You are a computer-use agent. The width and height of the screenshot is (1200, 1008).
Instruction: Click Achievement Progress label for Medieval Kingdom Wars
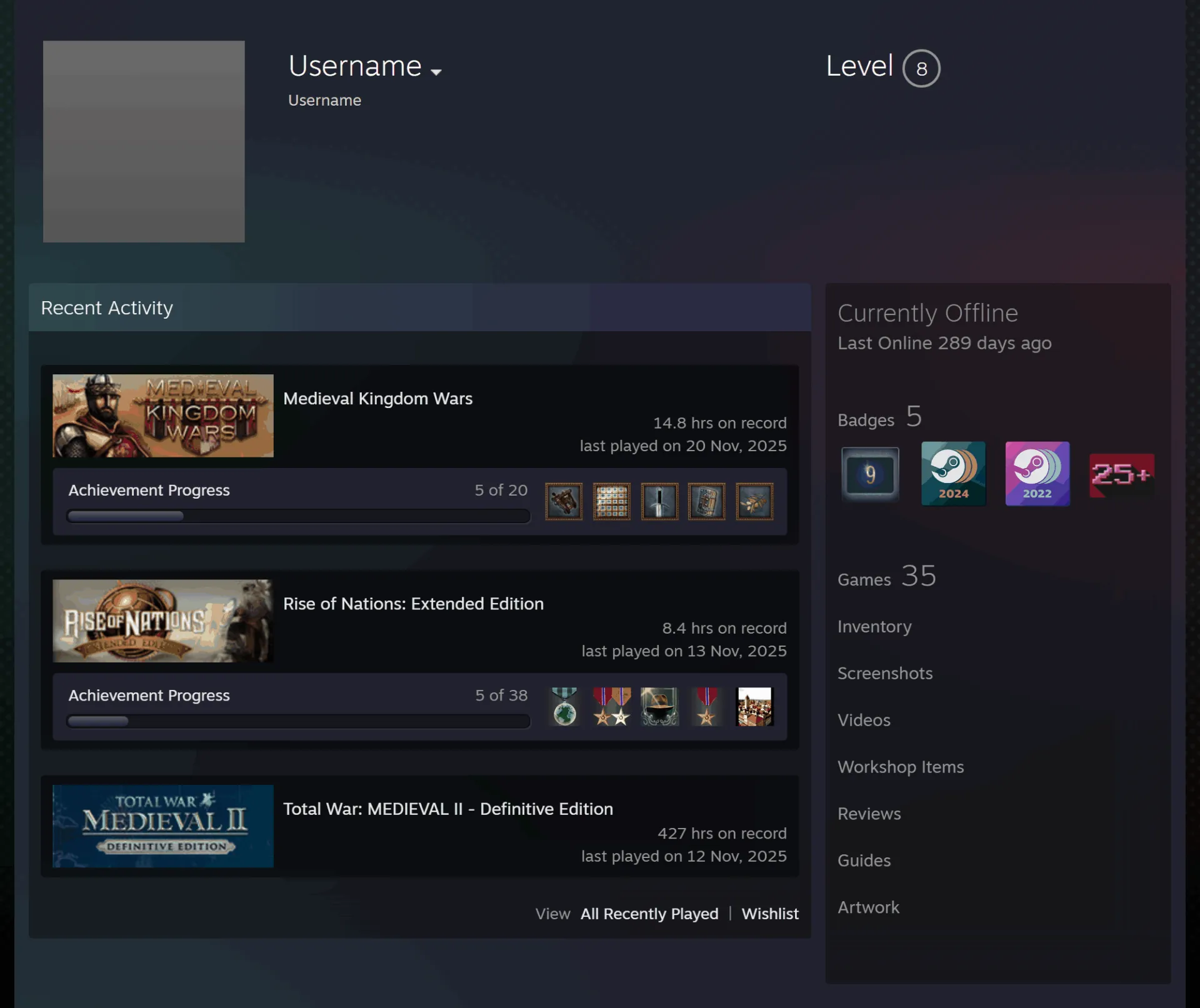click(149, 491)
